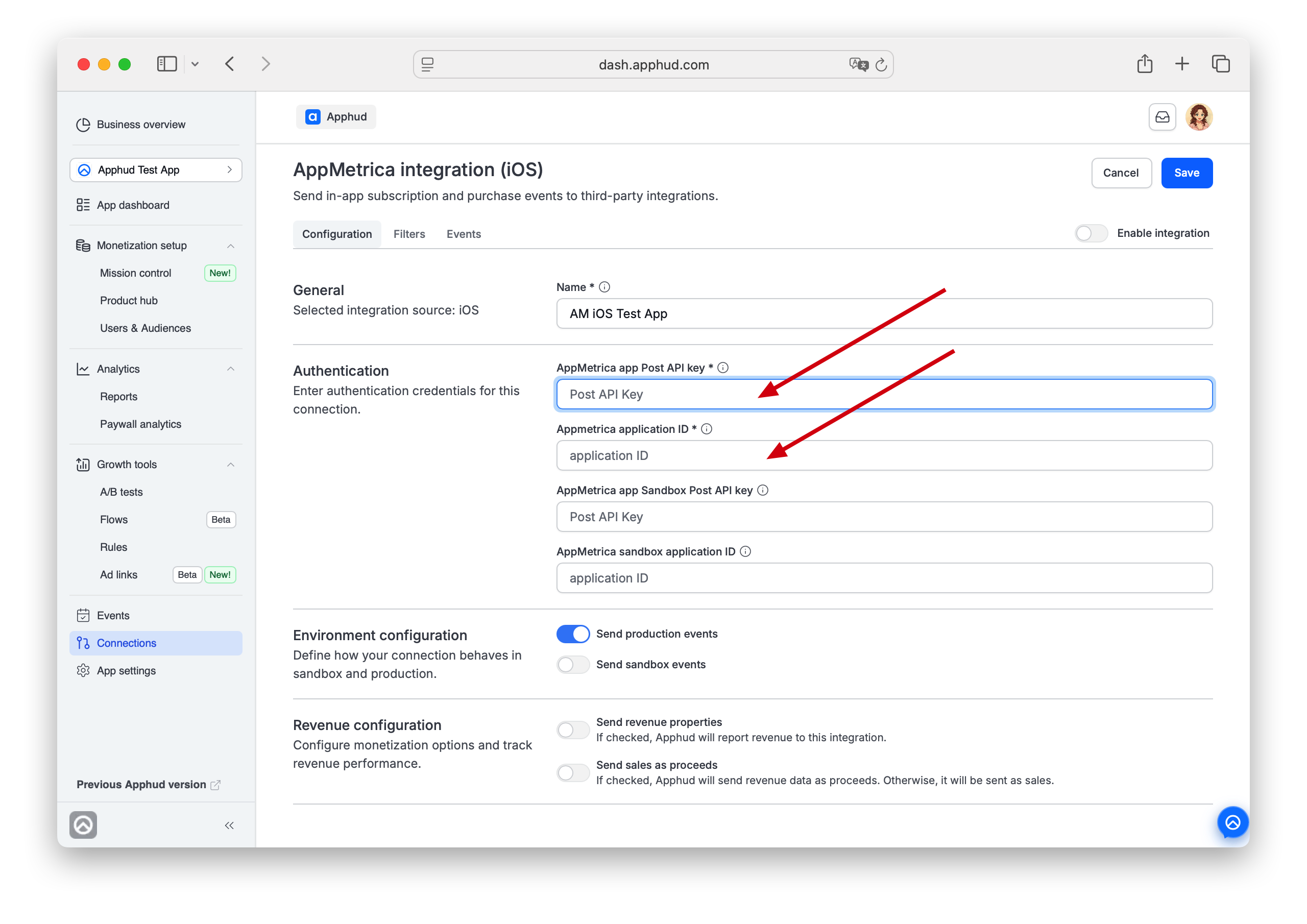Open the inbox notifications icon
The image size is (1307, 924).
point(1162,117)
